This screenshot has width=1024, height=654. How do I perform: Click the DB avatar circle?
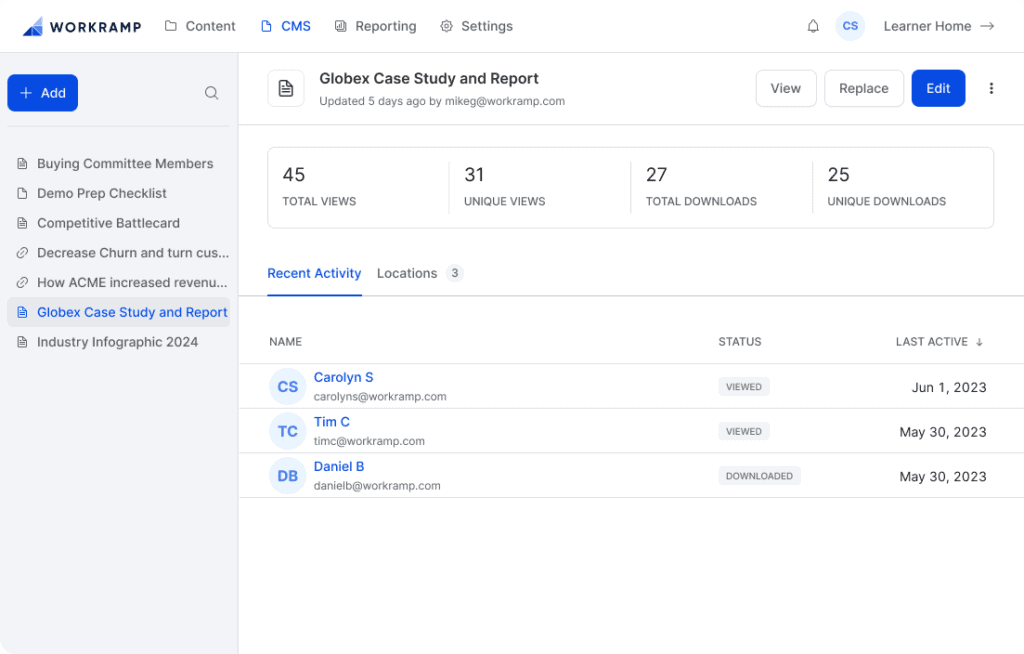pos(287,476)
